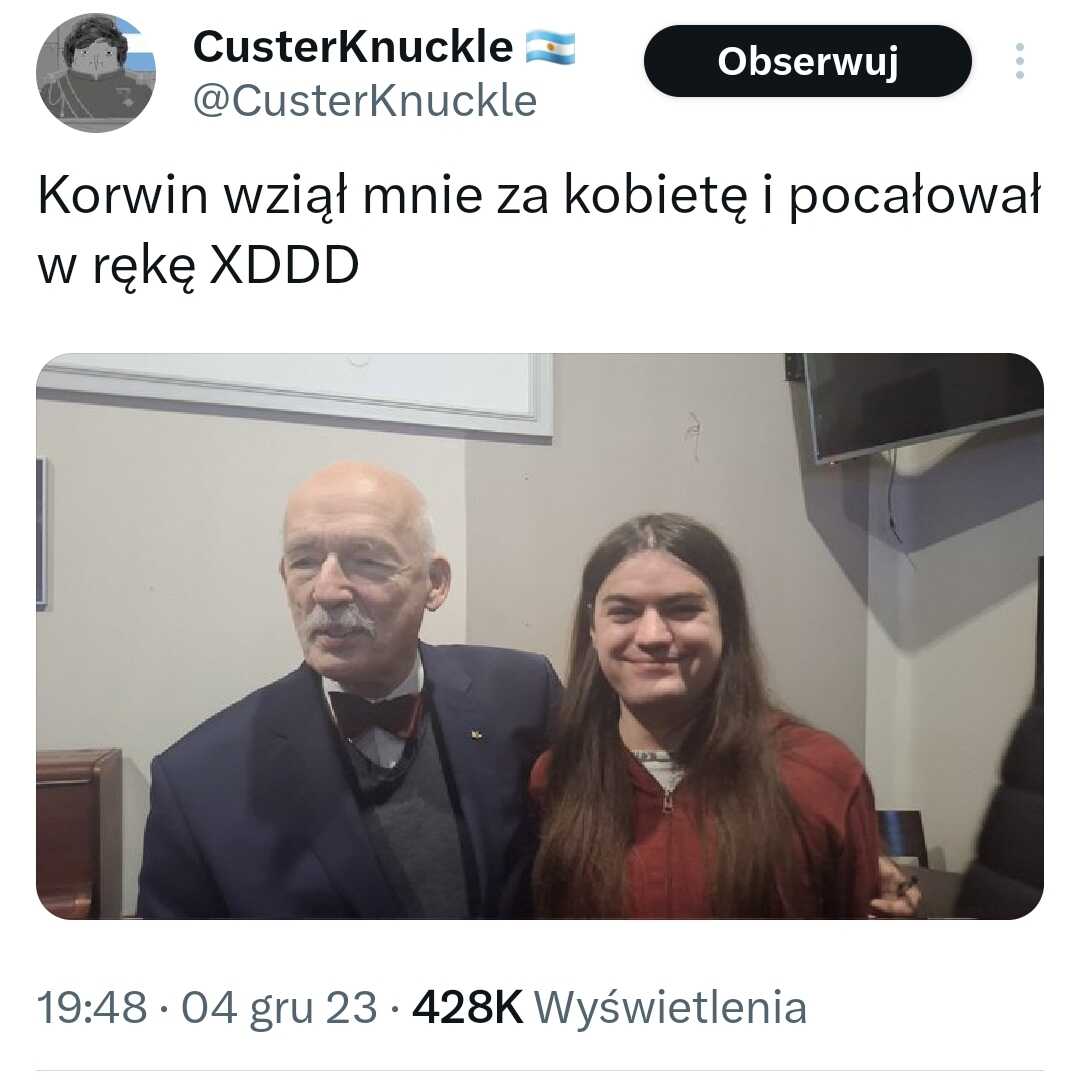Image resolution: width=1080 pixels, height=1081 pixels.
Task: Click the Wyświetlenia label
Action: click(x=671, y=1007)
